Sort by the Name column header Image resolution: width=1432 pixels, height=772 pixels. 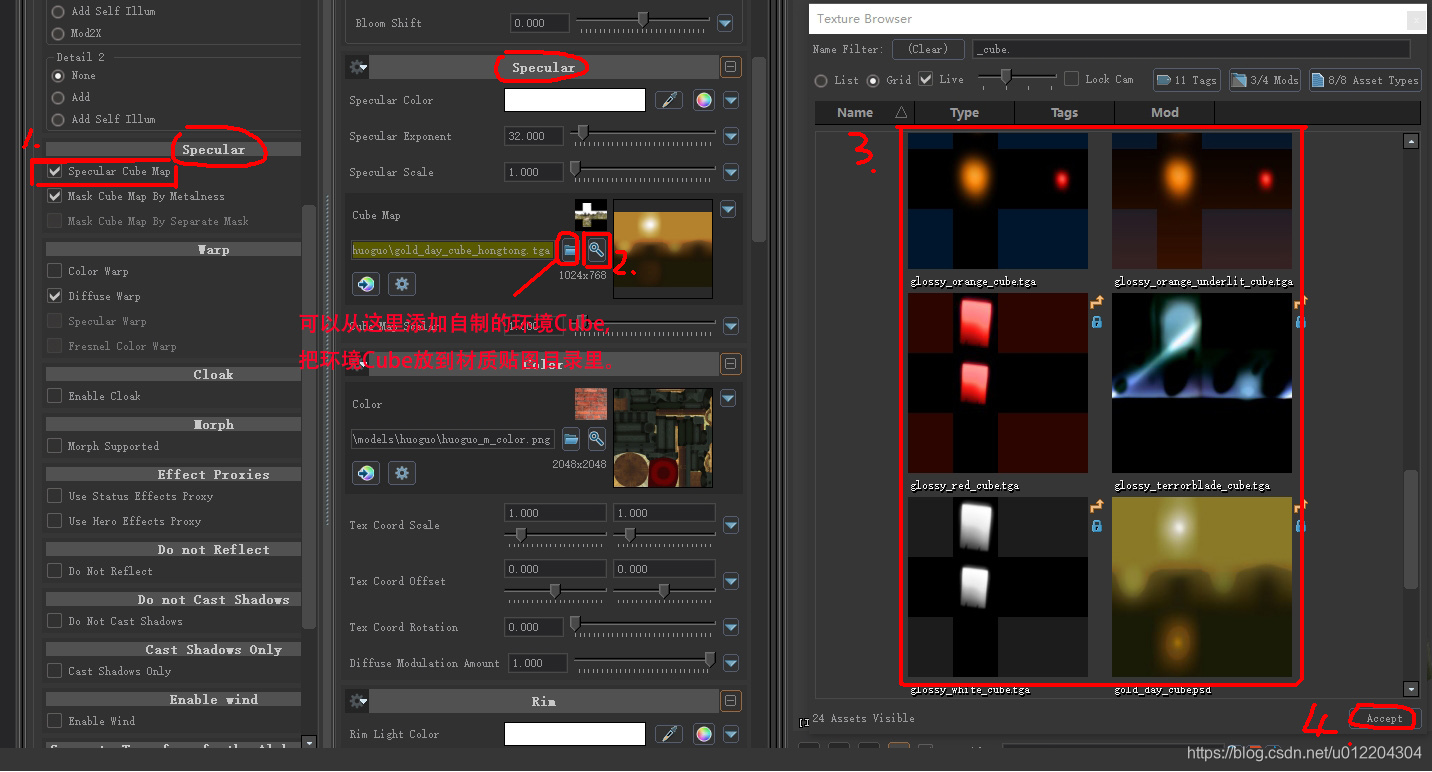coord(864,112)
